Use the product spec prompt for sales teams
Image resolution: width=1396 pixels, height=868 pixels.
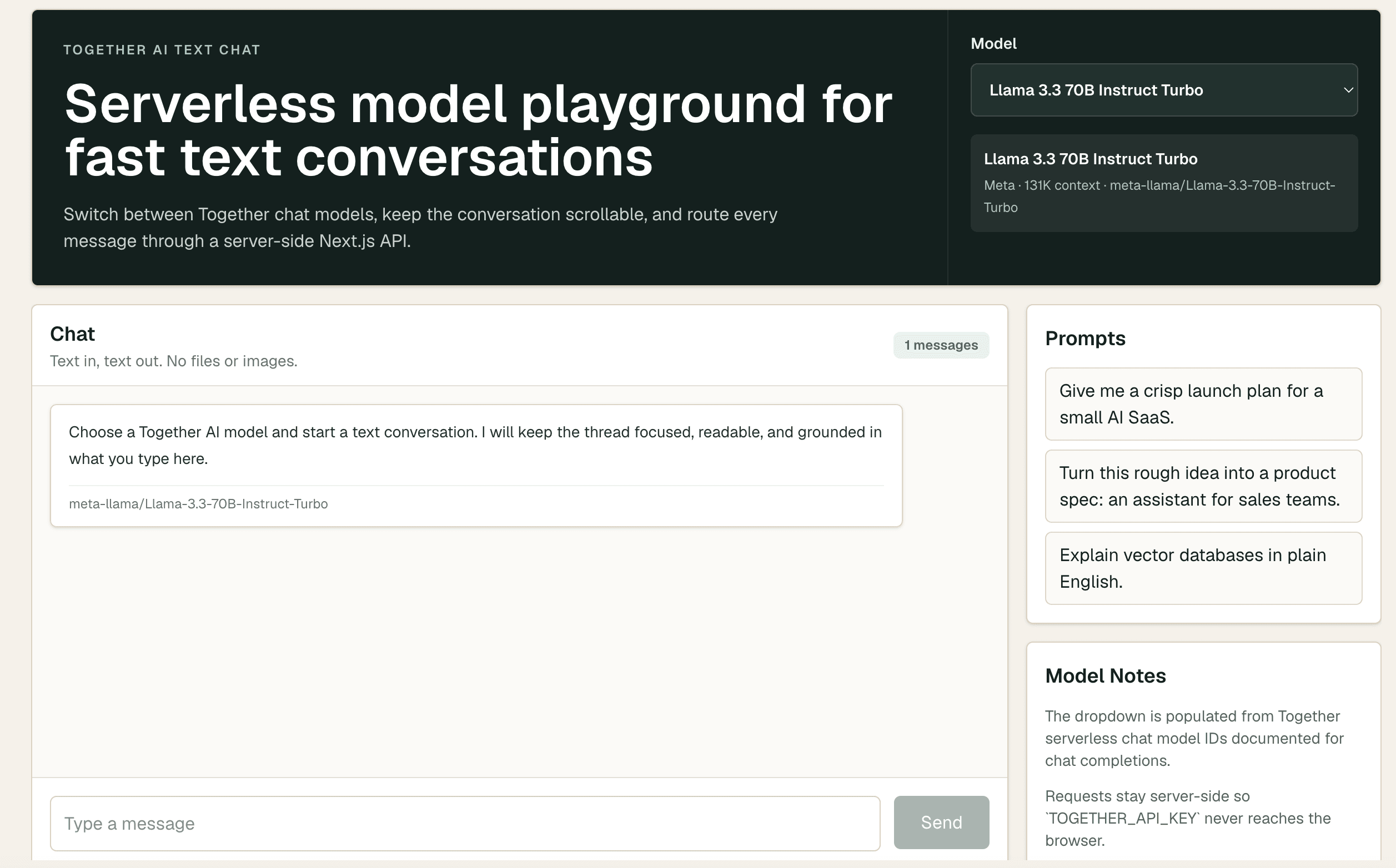[x=1203, y=486]
